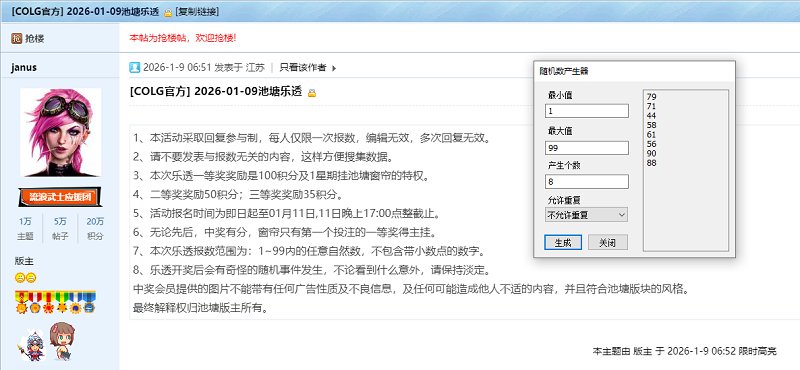Select the generated number 90

coord(651,154)
